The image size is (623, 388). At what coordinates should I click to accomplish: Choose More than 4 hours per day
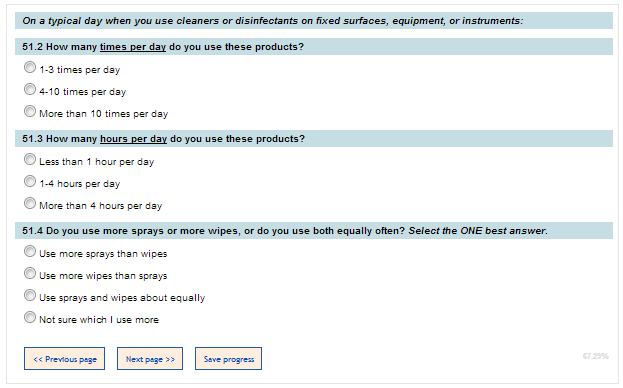point(30,203)
